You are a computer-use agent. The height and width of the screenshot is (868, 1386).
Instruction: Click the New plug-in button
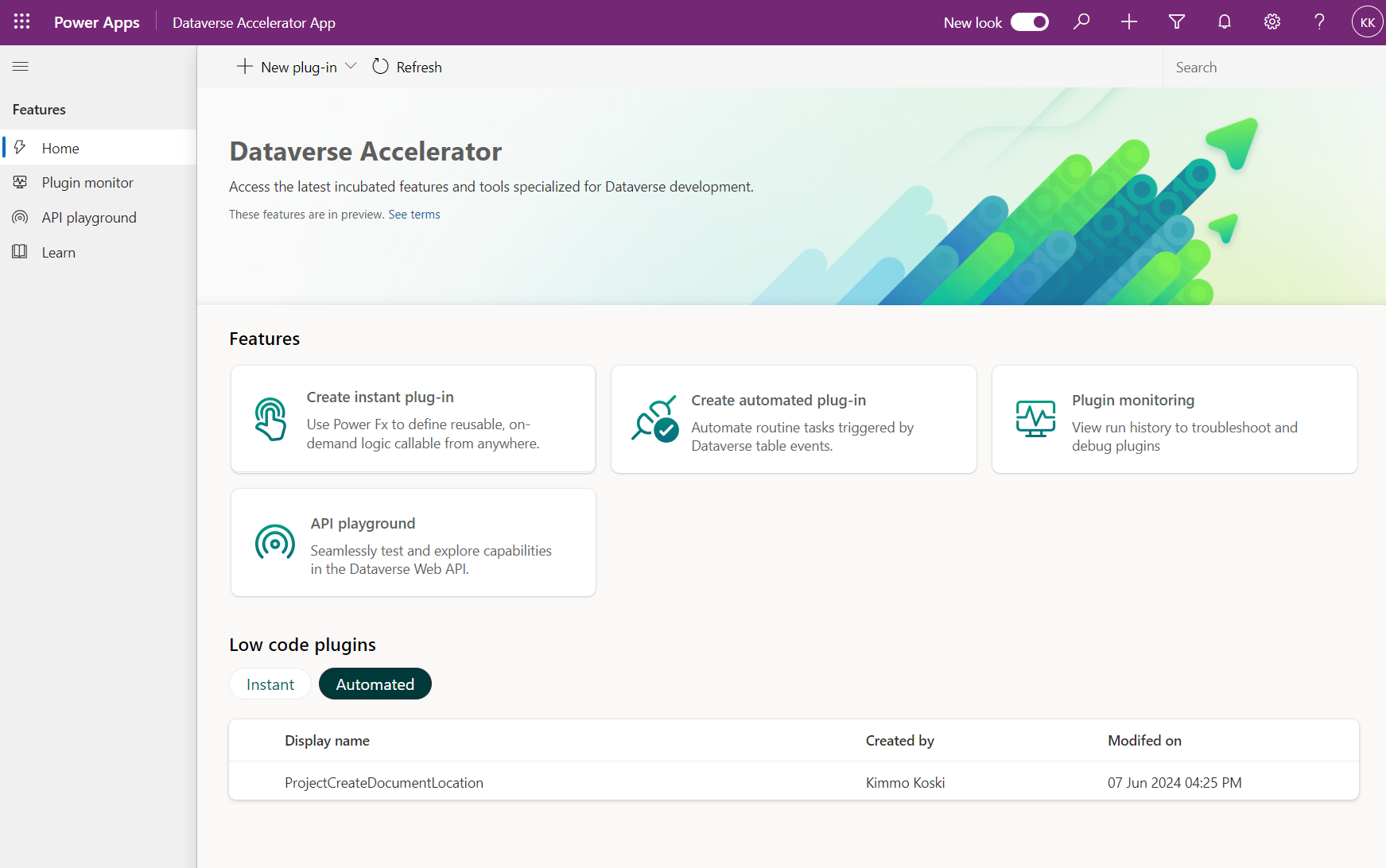click(287, 68)
